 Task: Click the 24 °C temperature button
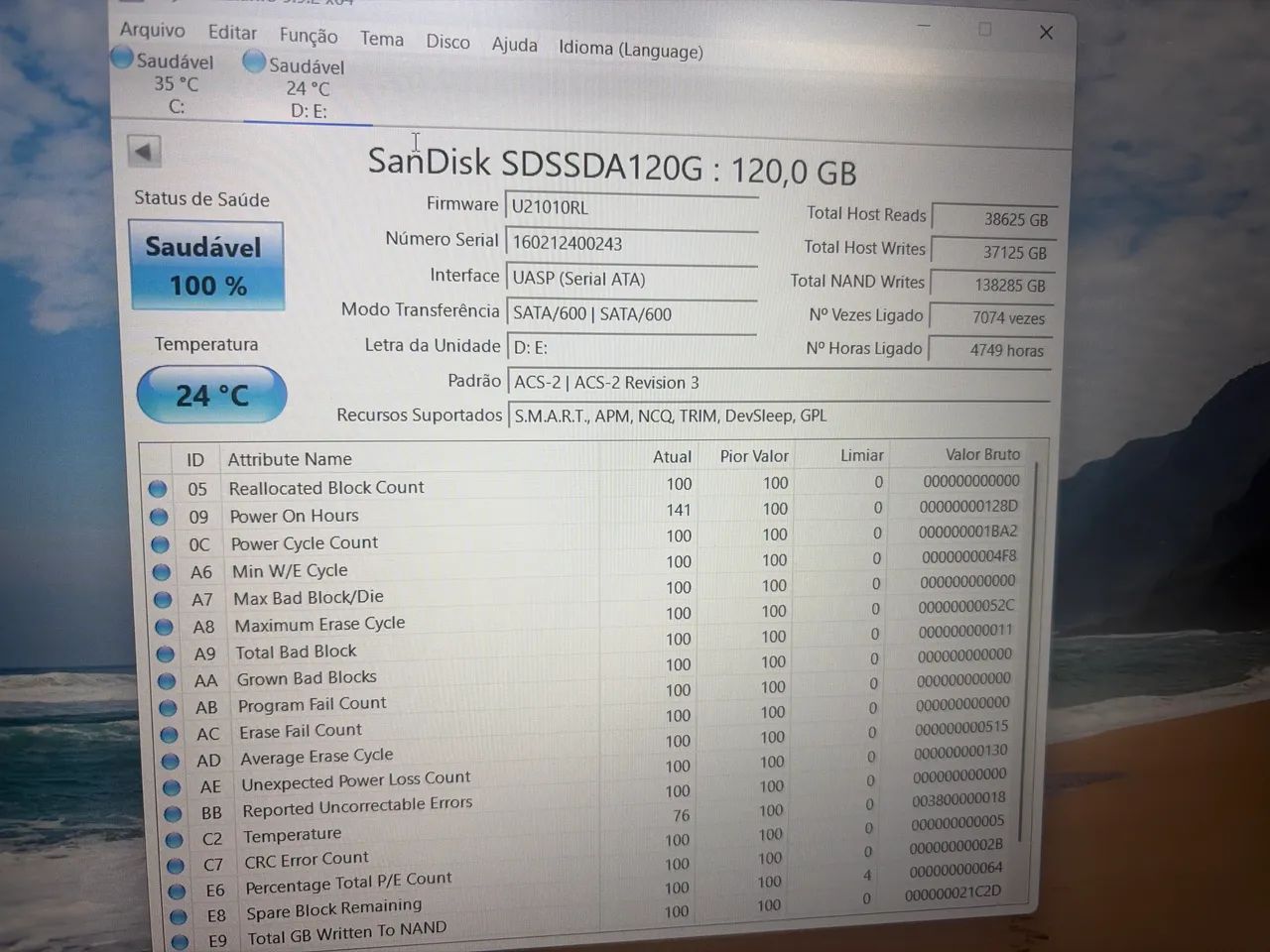(211, 396)
